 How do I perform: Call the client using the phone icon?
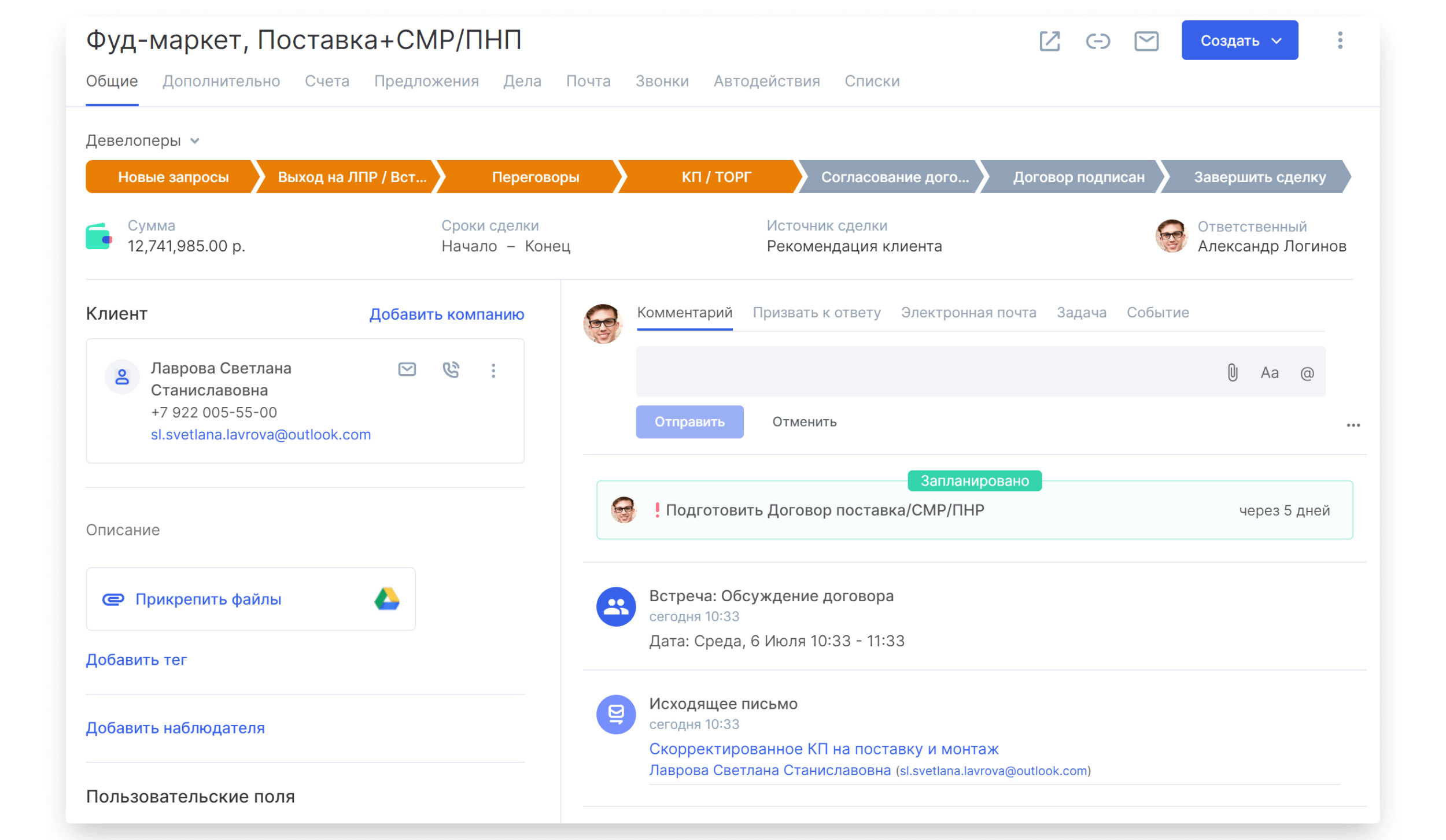[451, 370]
